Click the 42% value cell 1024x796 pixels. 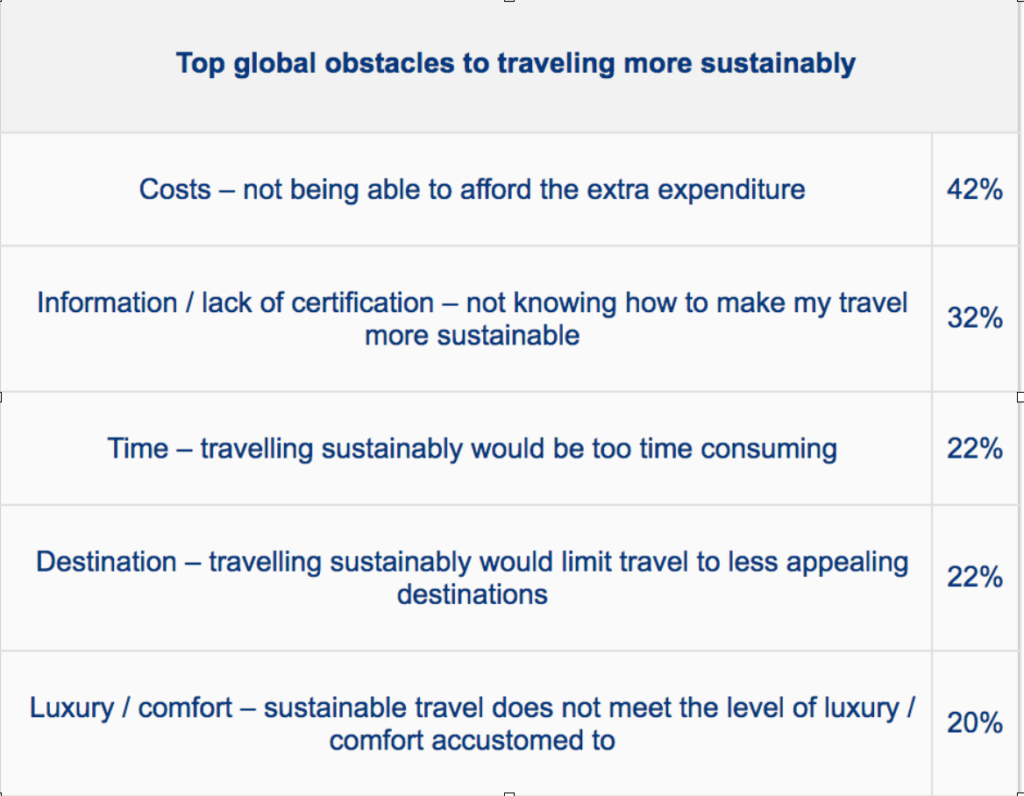tap(975, 189)
